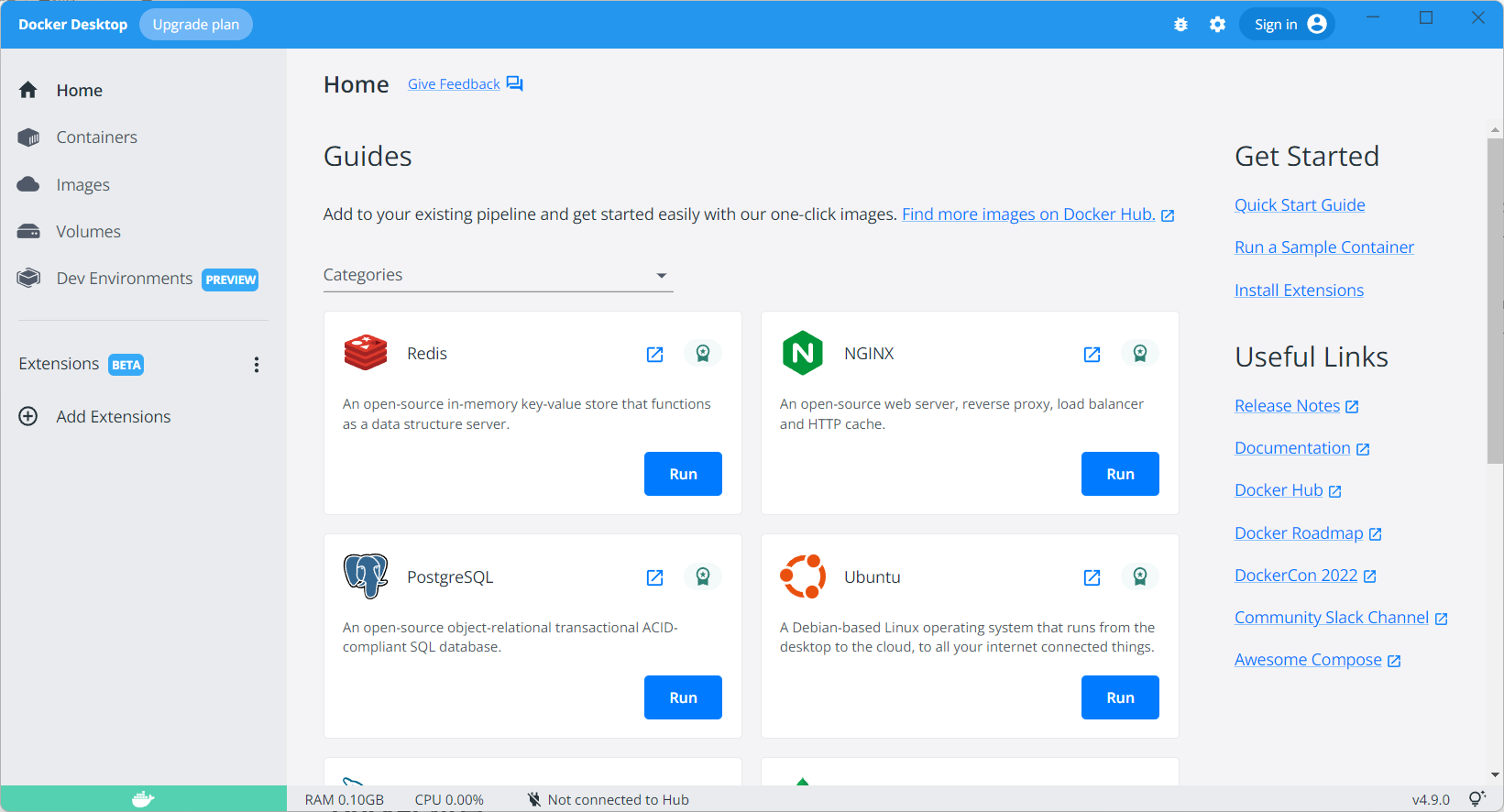This screenshot has width=1504, height=812.
Task: Open the Install Extensions link
Action: [x=1299, y=291]
